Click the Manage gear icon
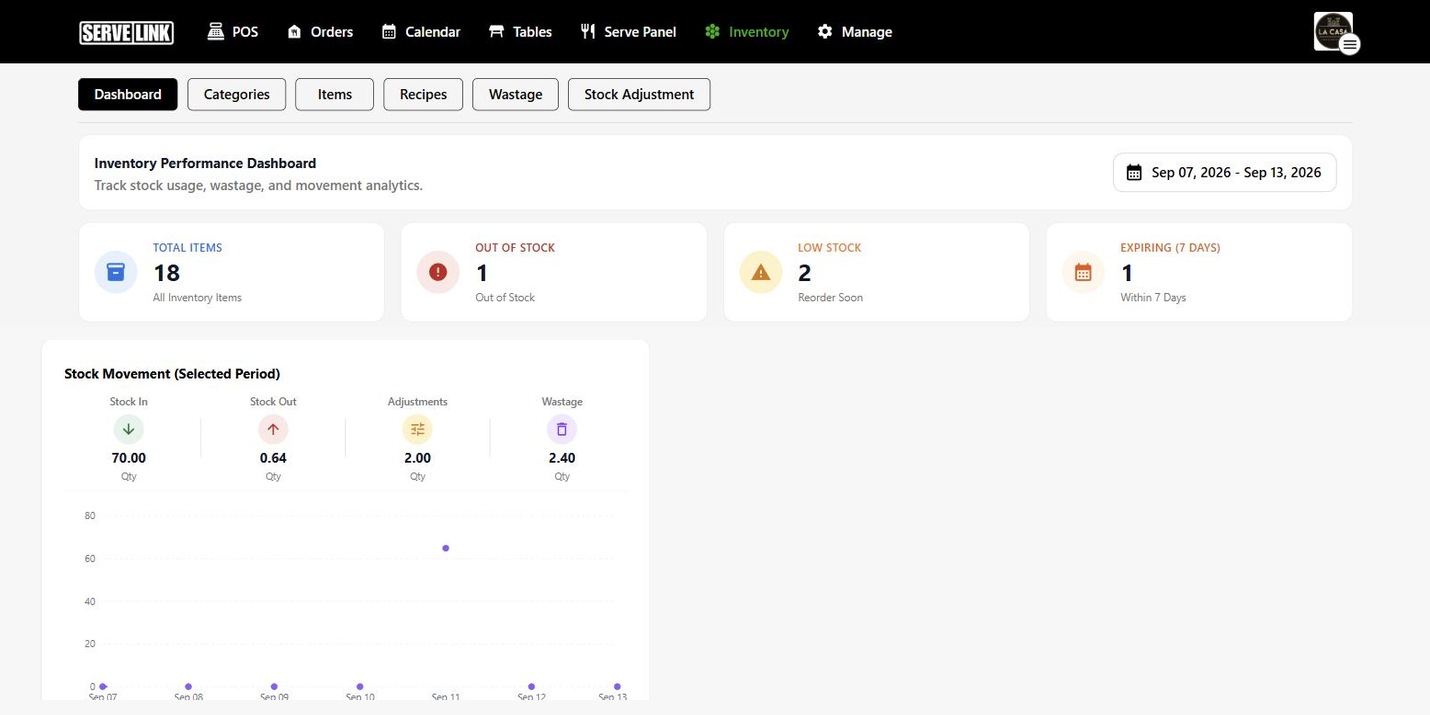The width and height of the screenshot is (1430, 715). (x=825, y=32)
